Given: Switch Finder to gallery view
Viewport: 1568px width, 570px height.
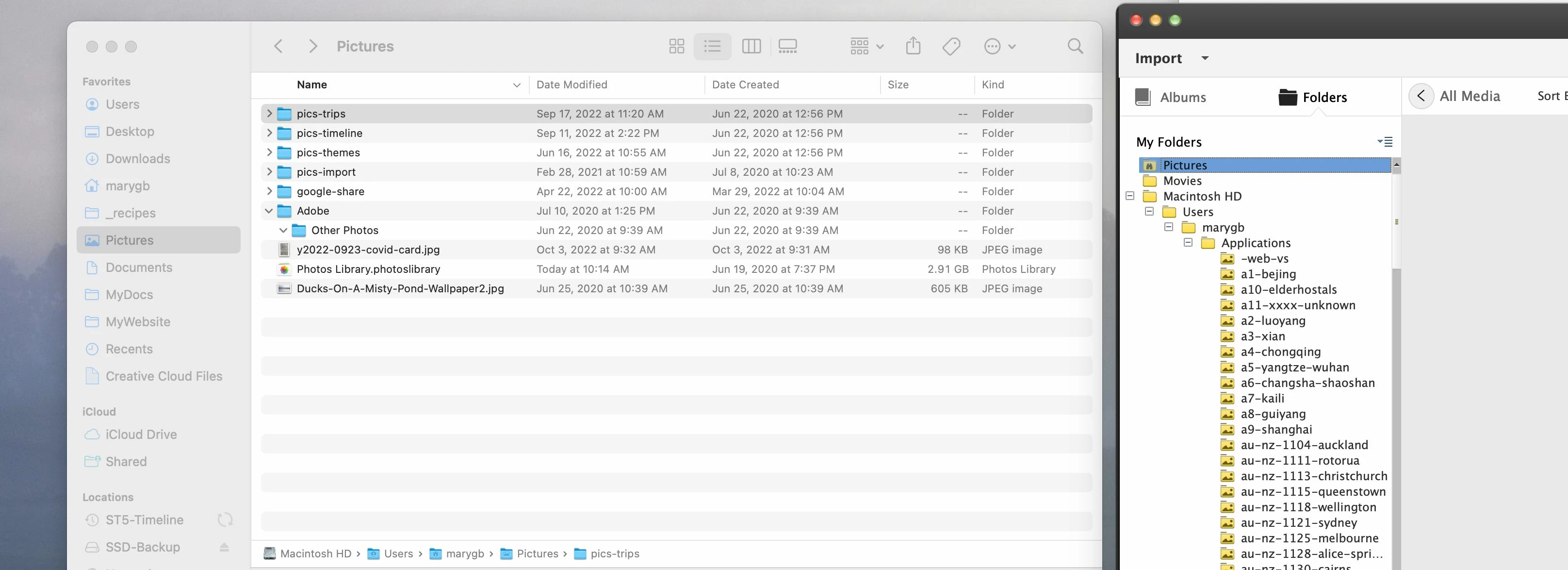Looking at the screenshot, I should pos(788,46).
